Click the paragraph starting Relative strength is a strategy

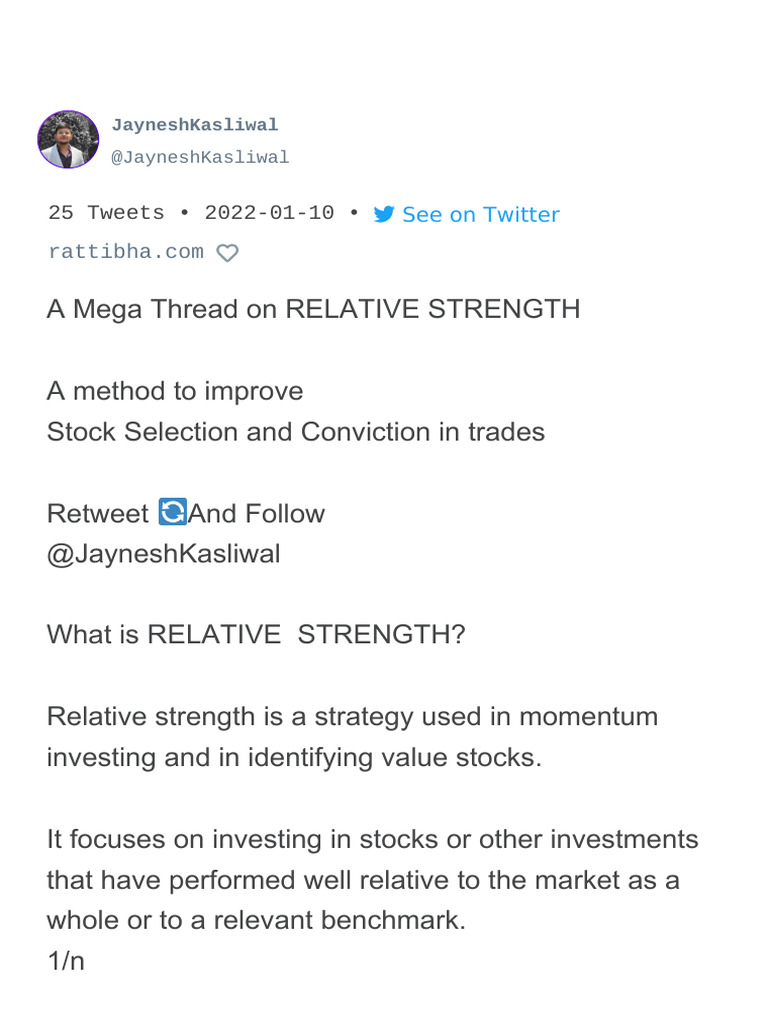(353, 737)
